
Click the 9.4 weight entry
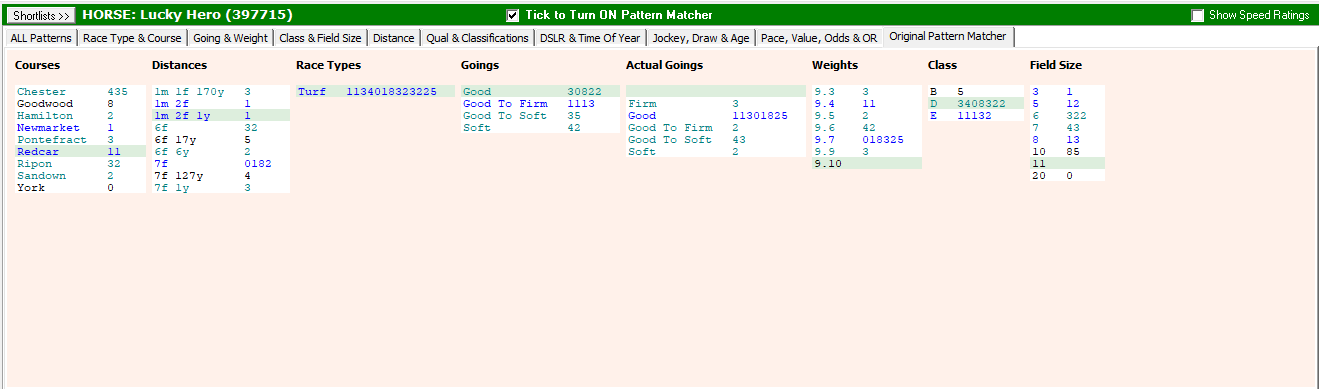tap(867, 104)
